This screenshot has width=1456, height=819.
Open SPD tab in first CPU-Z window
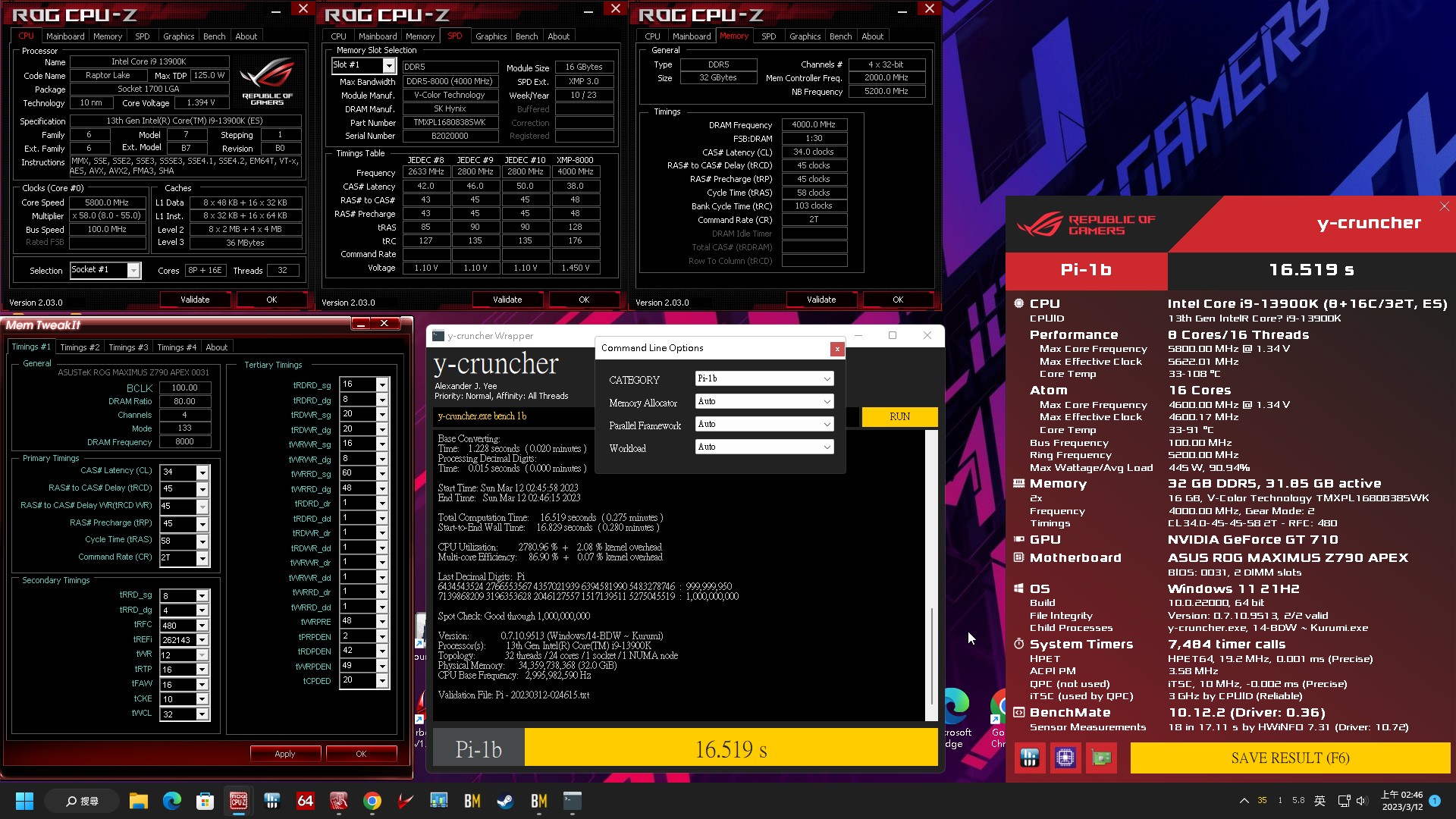click(x=143, y=36)
